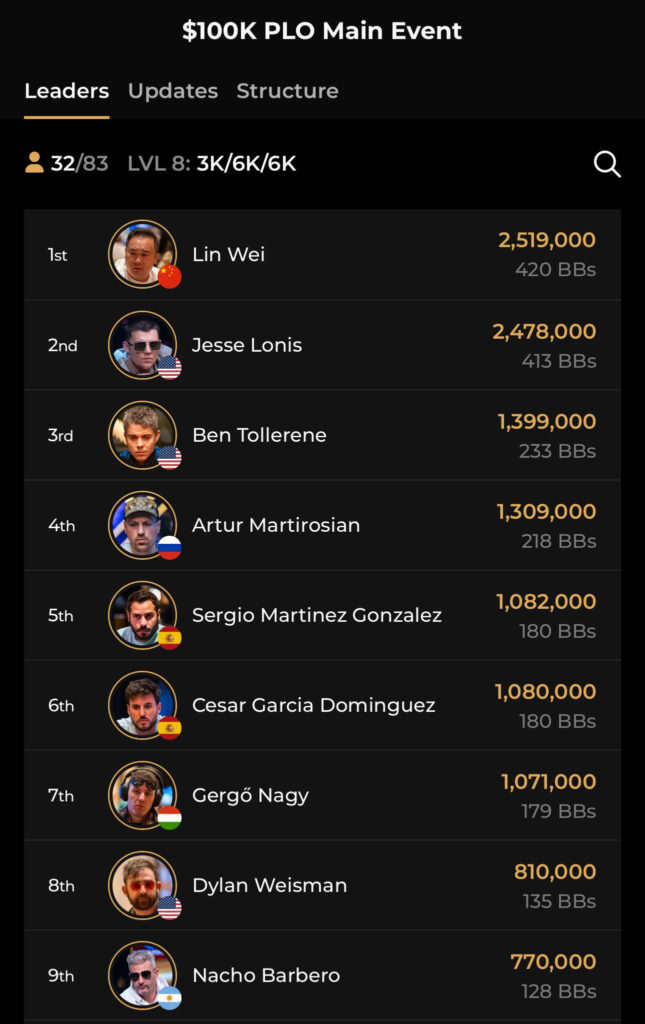
Task: Tap Lin Wei's 2,519,000 chip count
Action: 546,240
